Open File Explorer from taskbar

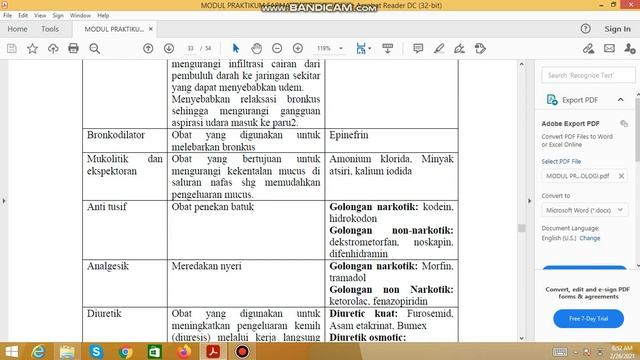[x=67, y=351]
